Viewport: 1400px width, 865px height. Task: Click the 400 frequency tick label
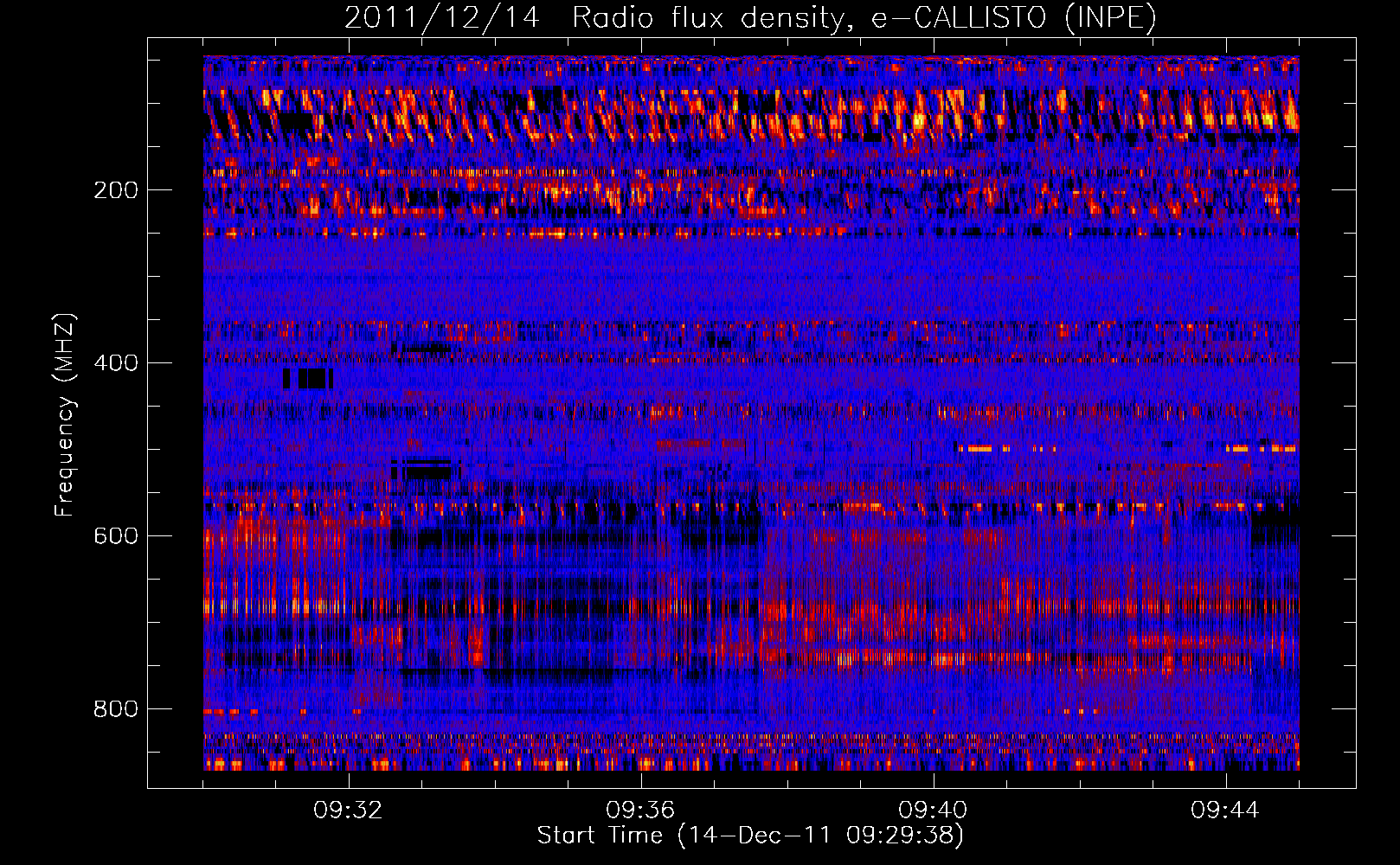click(116, 363)
